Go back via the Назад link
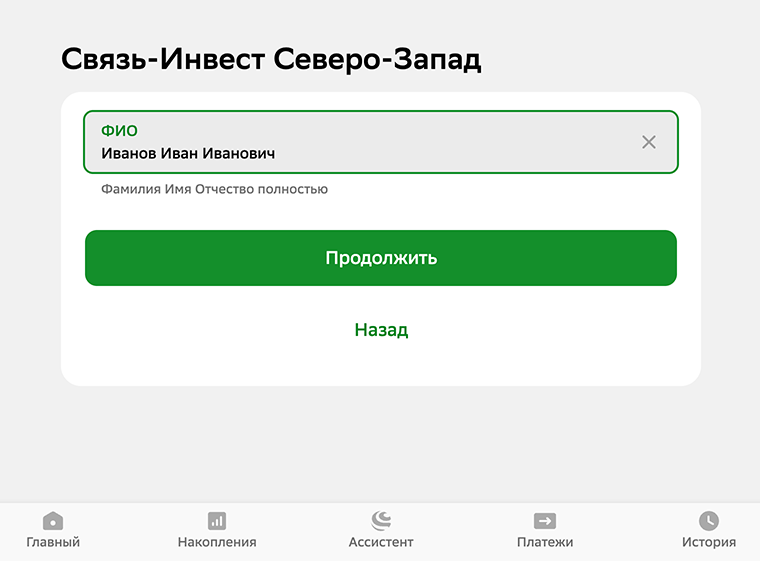The width and height of the screenshot is (760, 561). click(381, 330)
